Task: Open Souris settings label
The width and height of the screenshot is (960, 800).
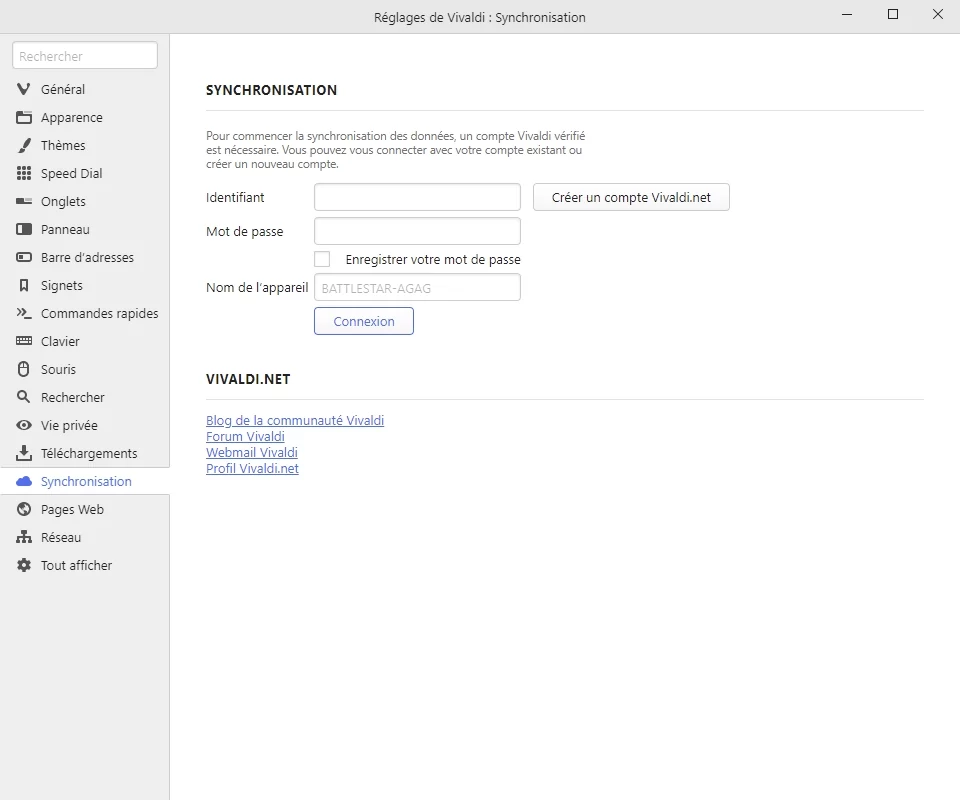Action: 58,370
